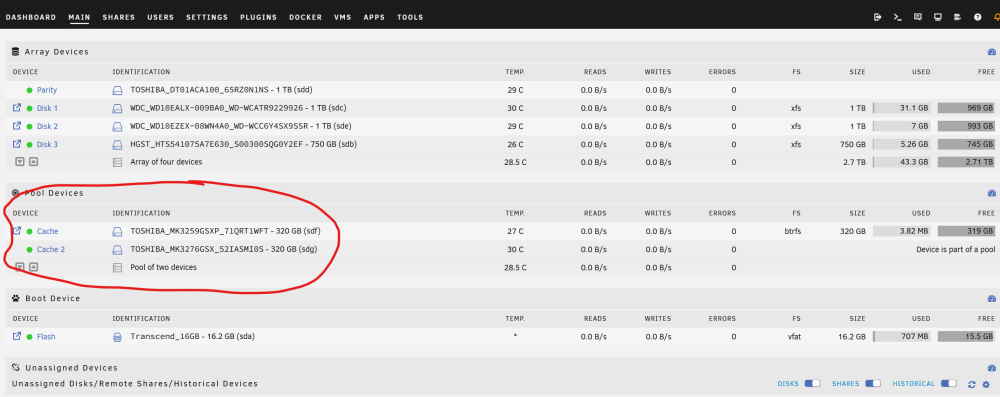The height and width of the screenshot is (397, 1000).
Task: Click the 'Unassigned Disks/Remote Shares/Historical Devices' heading
Action: point(135,384)
